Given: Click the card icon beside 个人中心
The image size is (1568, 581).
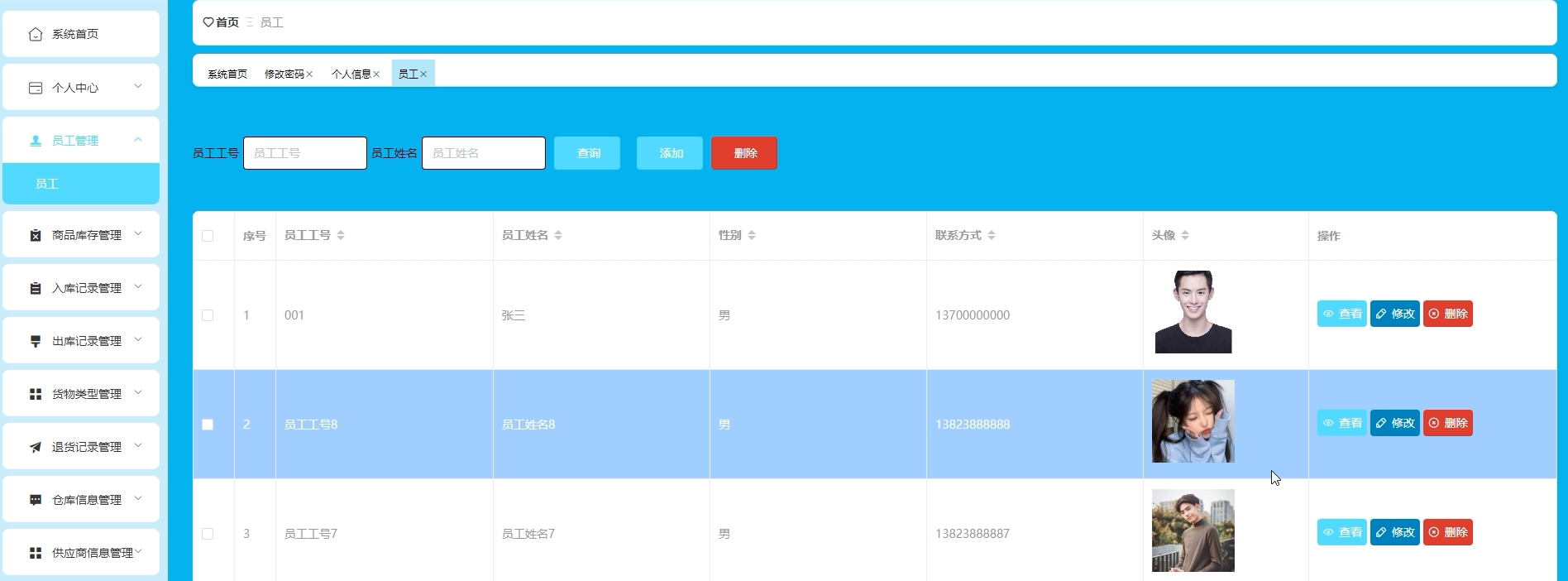Looking at the screenshot, I should click(x=36, y=88).
